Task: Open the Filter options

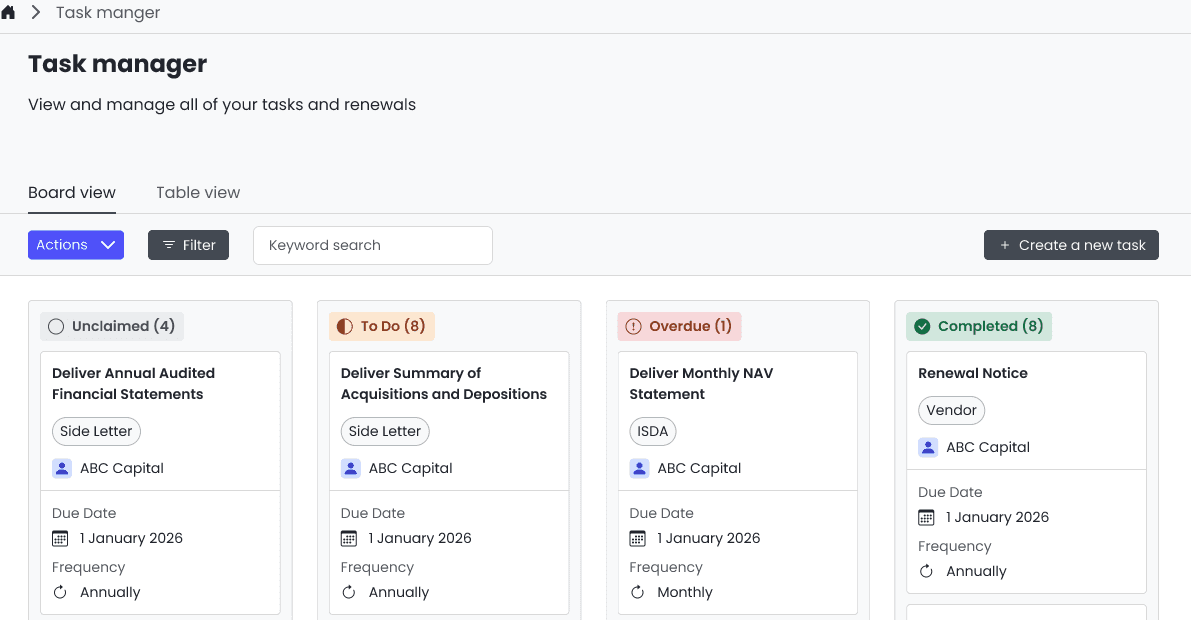Action: pos(188,245)
